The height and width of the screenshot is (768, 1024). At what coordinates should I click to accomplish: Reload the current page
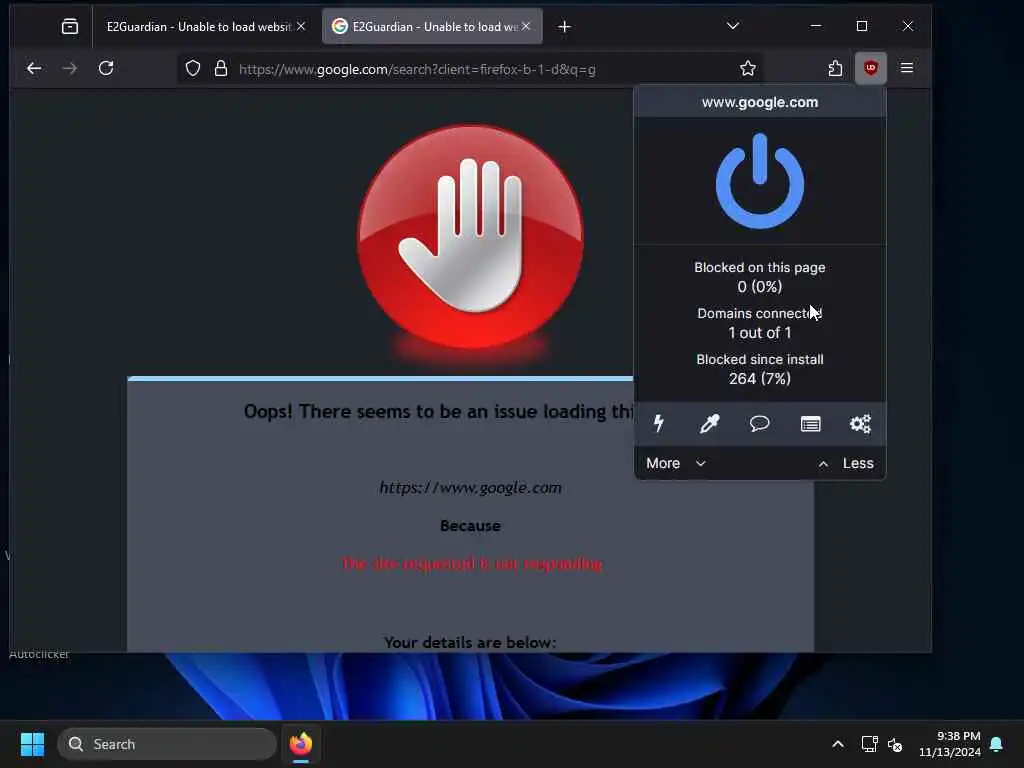[106, 68]
